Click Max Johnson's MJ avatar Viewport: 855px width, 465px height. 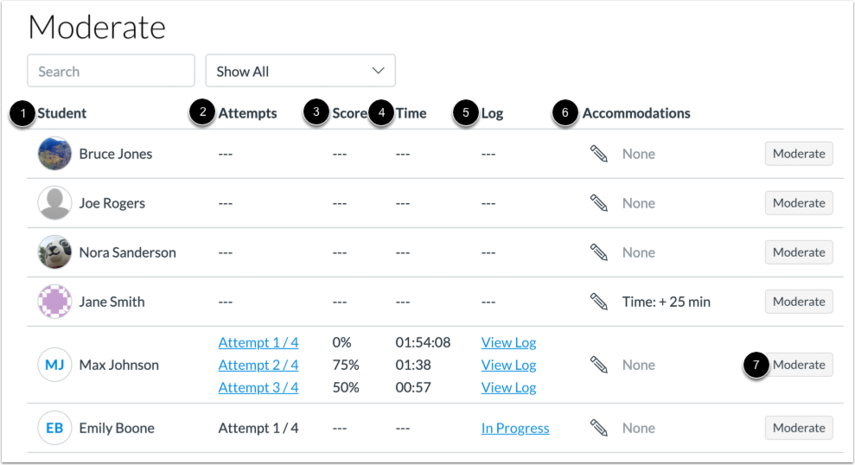[x=54, y=365]
